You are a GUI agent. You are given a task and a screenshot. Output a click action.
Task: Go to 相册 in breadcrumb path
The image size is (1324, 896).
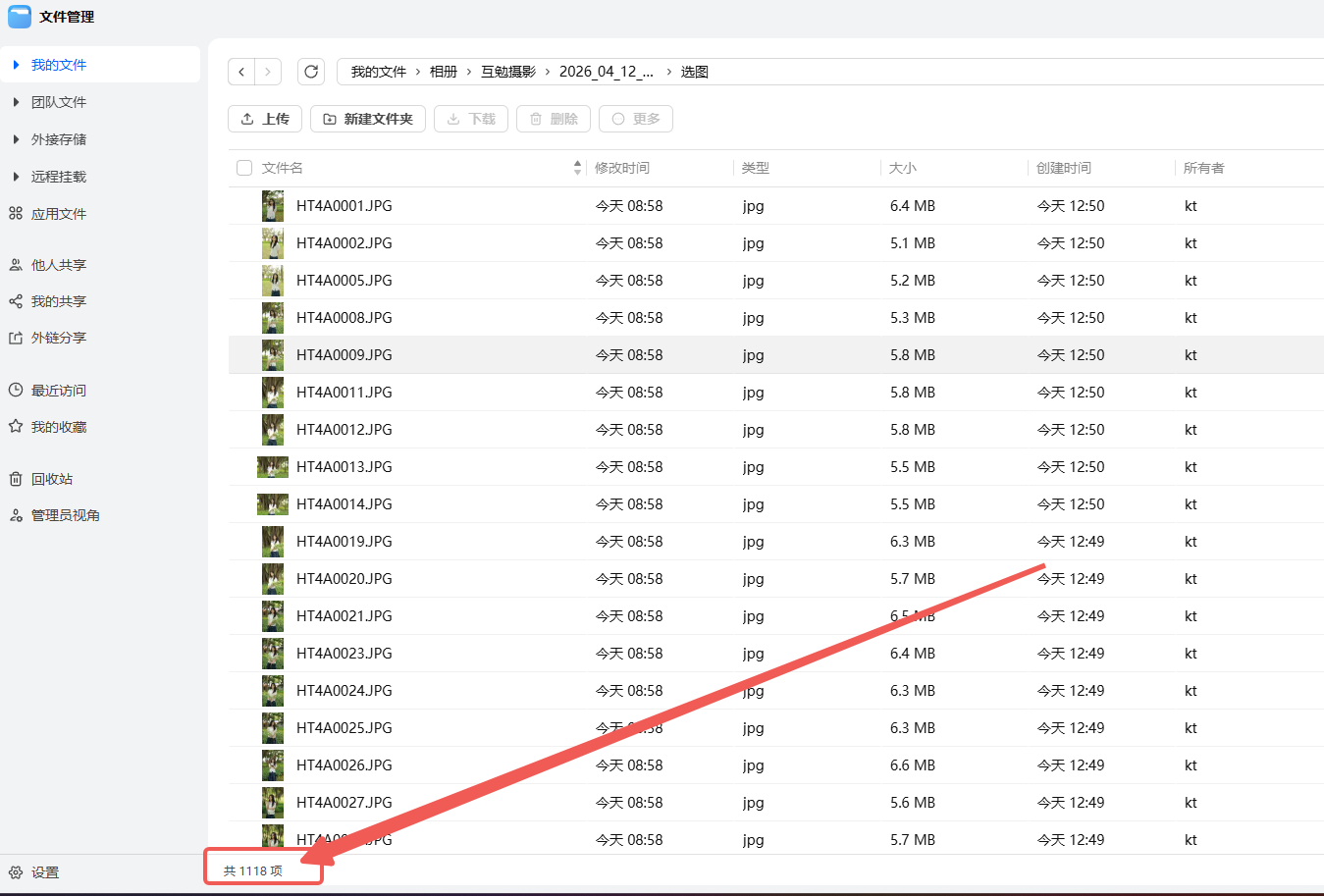[x=444, y=72]
